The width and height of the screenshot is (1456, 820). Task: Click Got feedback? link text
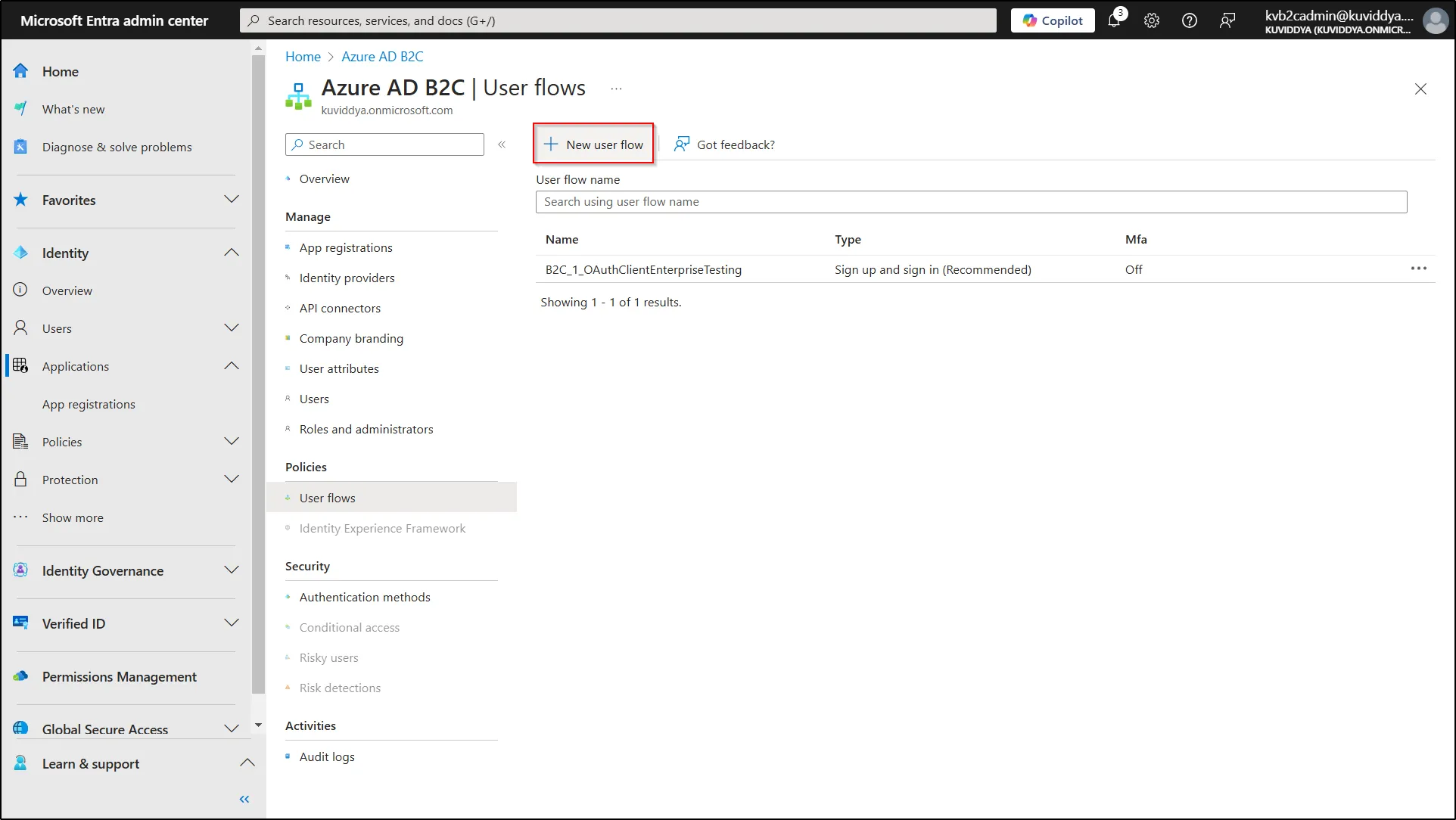pos(736,144)
